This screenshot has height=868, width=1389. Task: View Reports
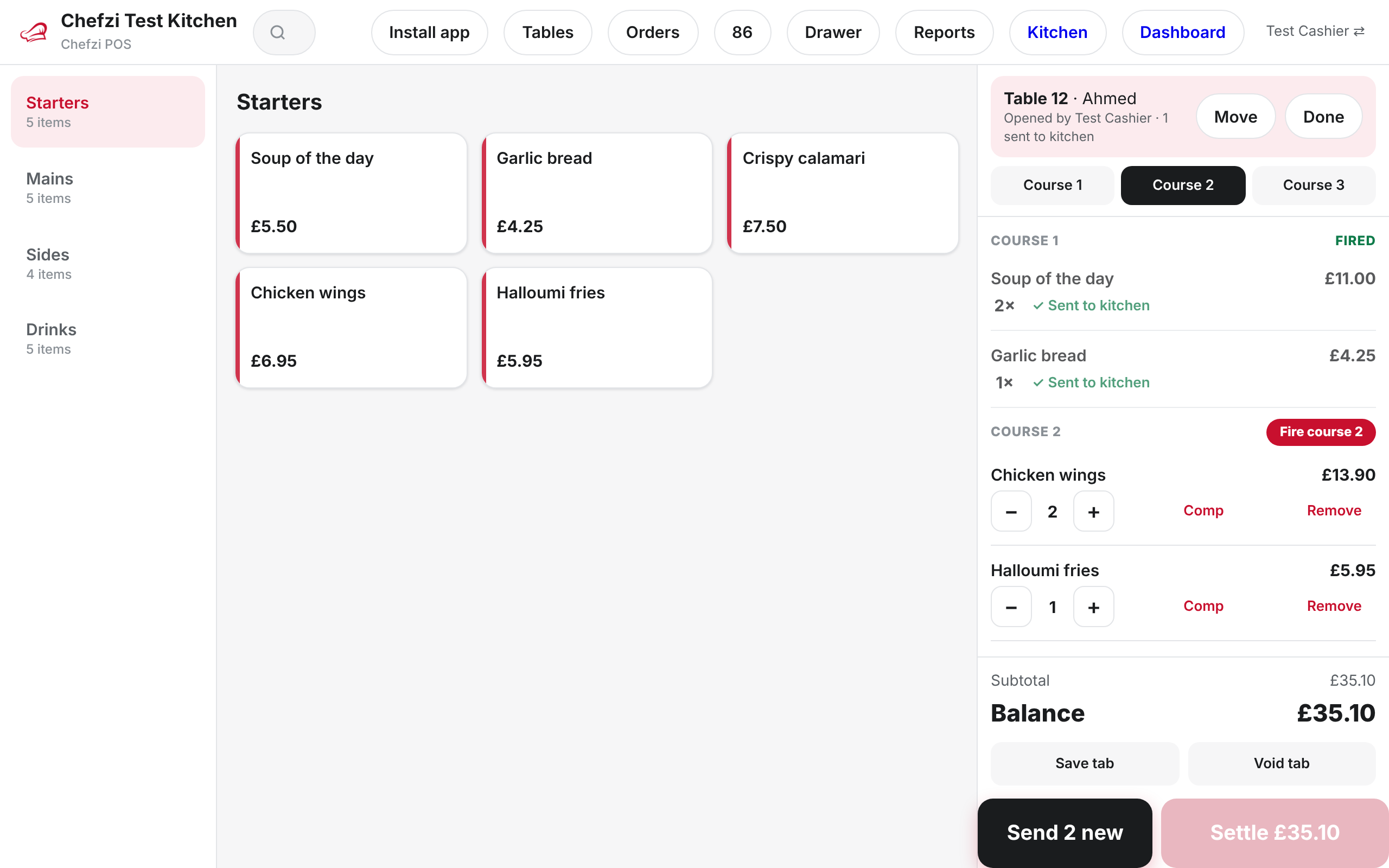click(x=944, y=32)
